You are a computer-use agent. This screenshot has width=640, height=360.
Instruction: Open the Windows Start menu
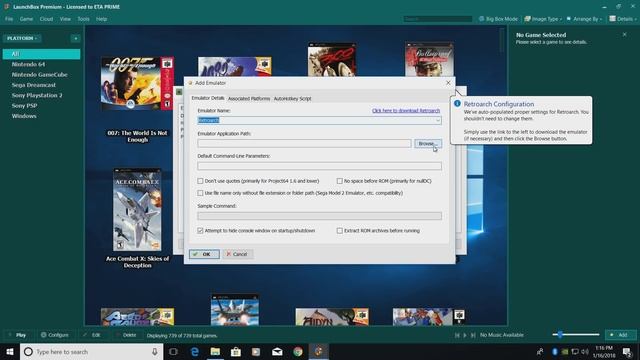click(x=10, y=351)
